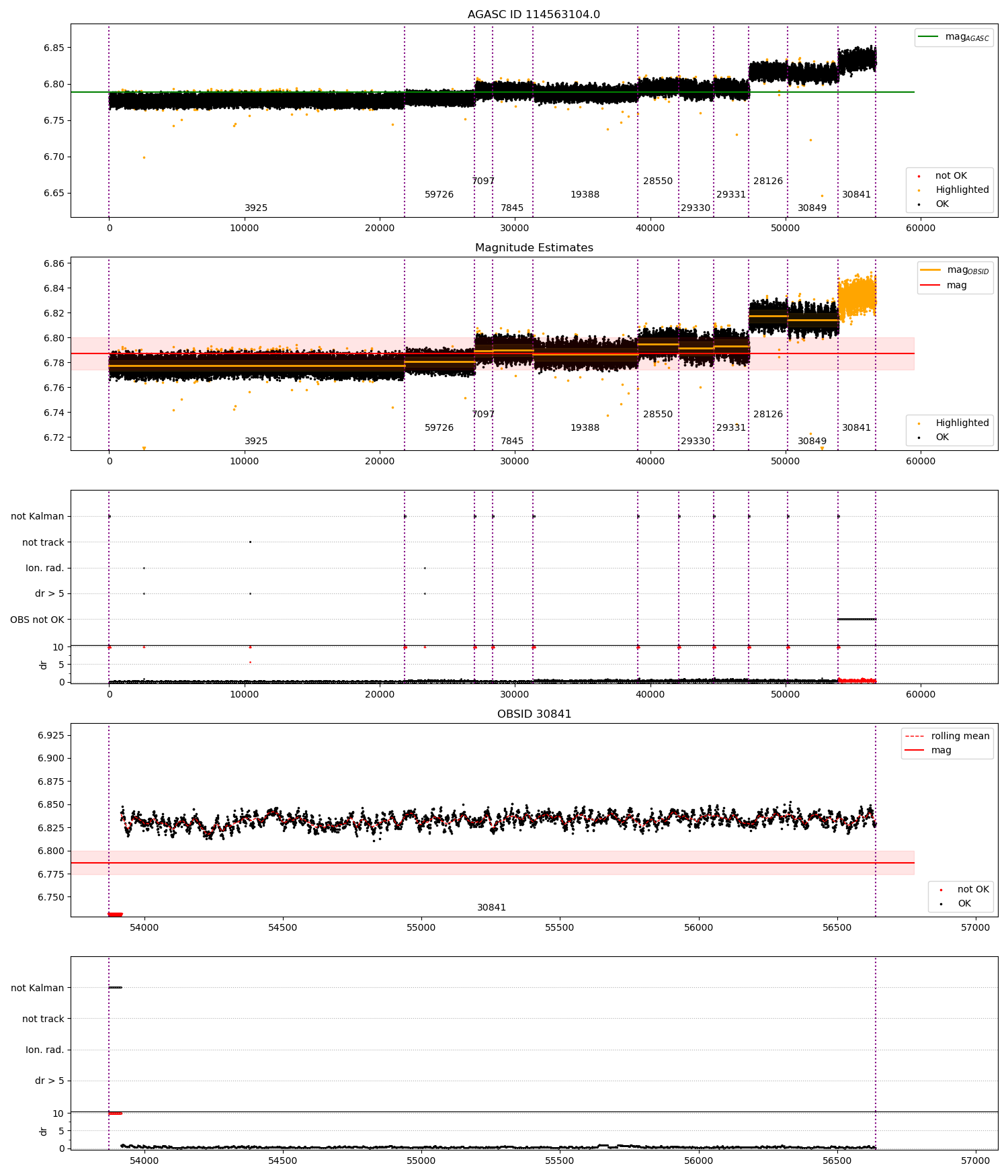Select the orange mag OBSID legend entry
1008x1176 pixels.
pyautogui.click(x=954, y=270)
